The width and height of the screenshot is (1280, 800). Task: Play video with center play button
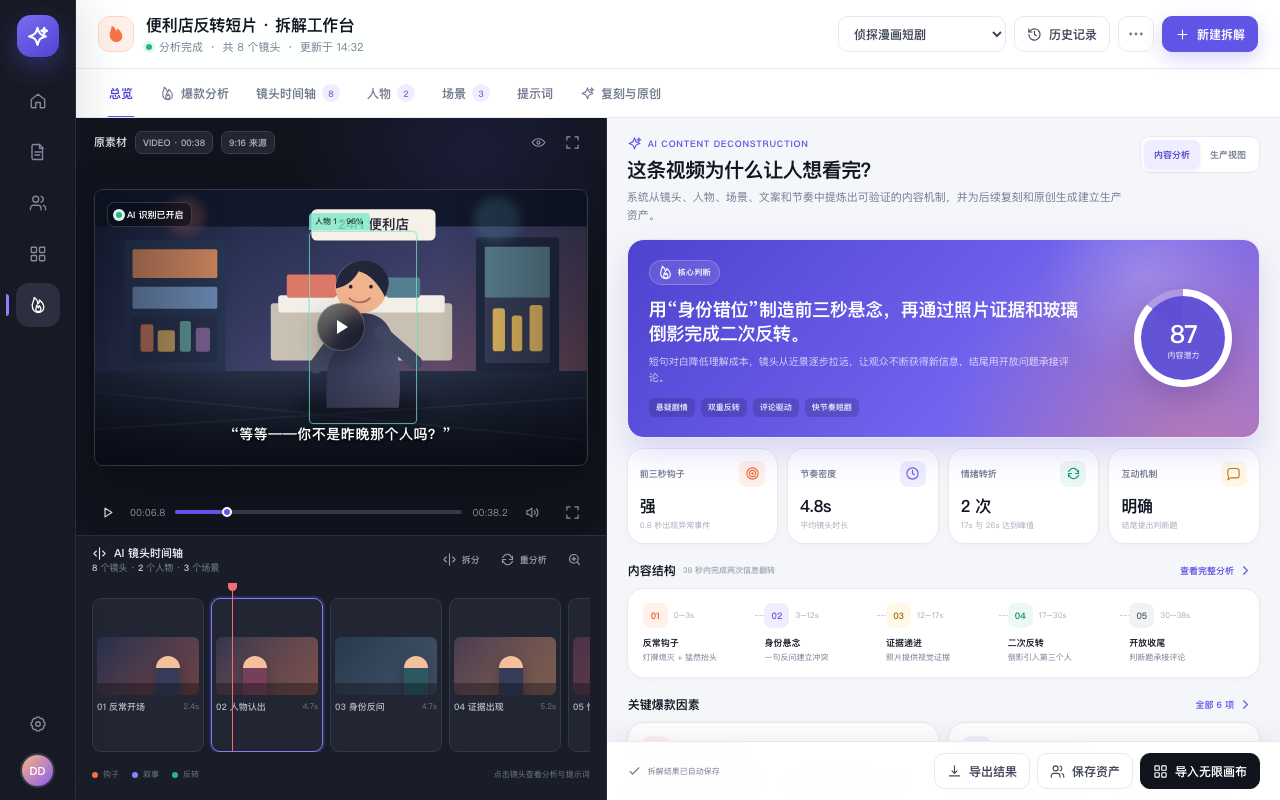[341, 327]
